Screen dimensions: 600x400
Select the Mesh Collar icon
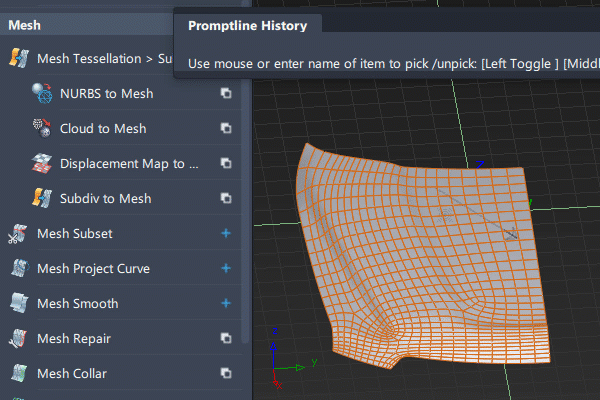[x=19, y=374]
